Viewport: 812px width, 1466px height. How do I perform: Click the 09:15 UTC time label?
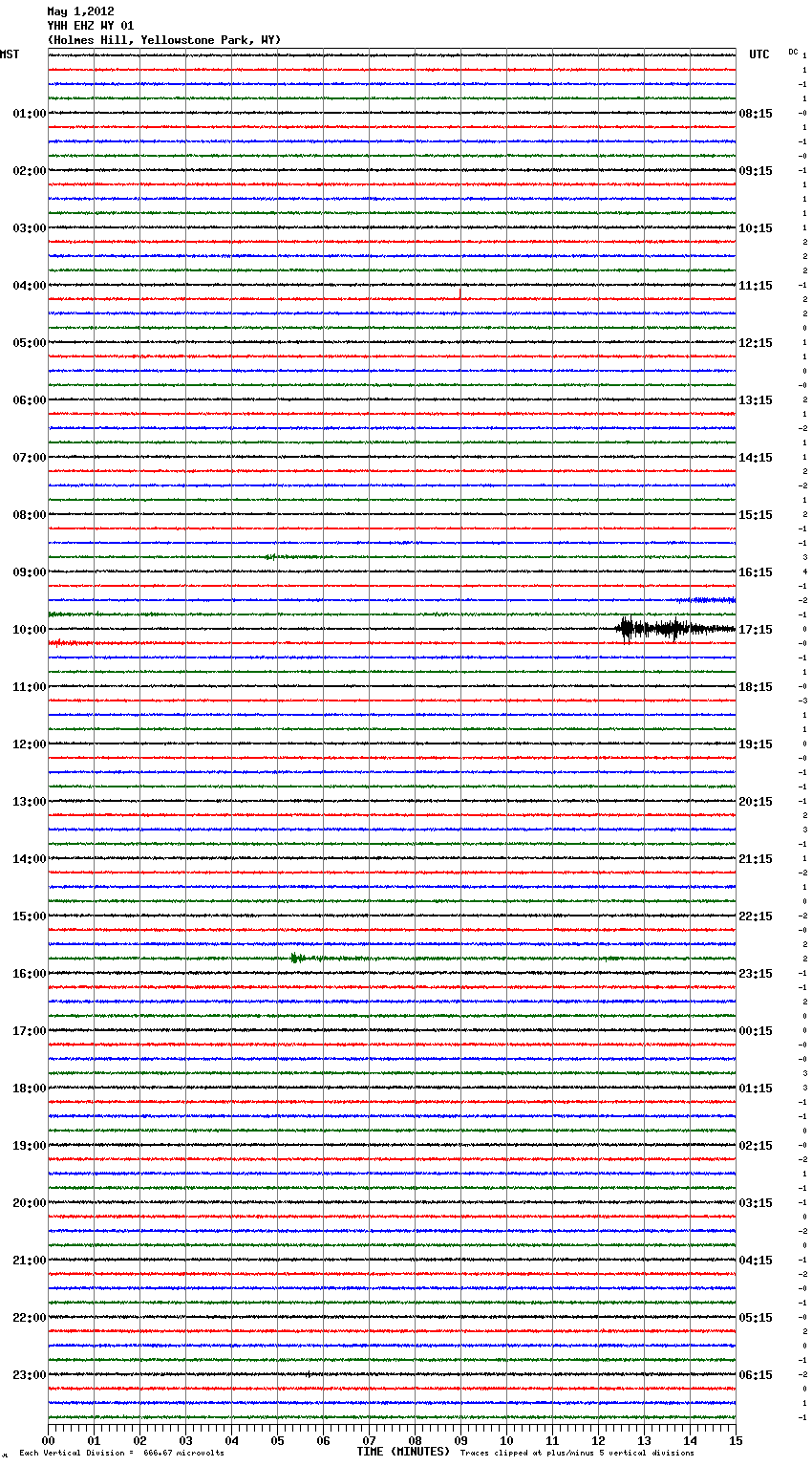(x=756, y=171)
